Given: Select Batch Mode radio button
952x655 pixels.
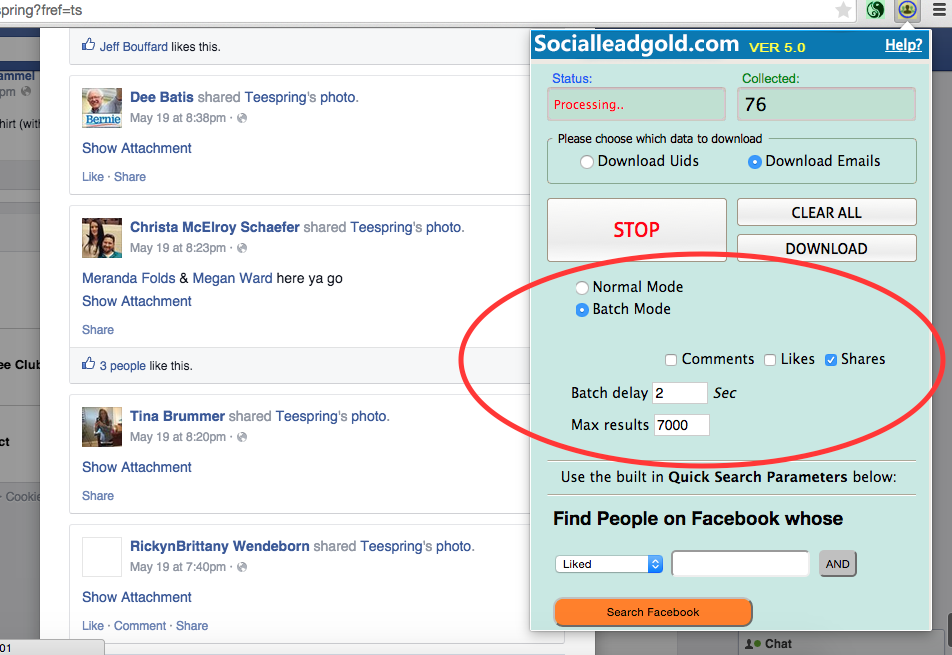Looking at the screenshot, I should (x=582, y=310).
